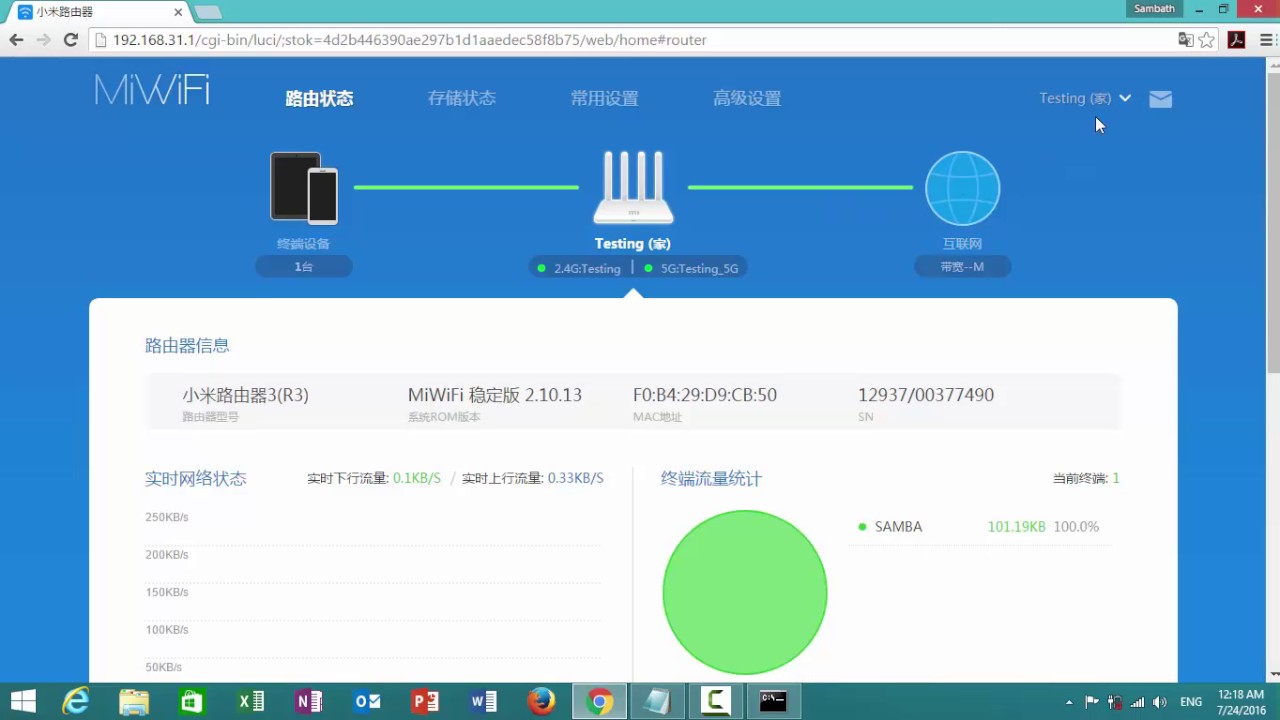Click the SAMBA device legend entry
1280x720 pixels.
(x=898, y=527)
